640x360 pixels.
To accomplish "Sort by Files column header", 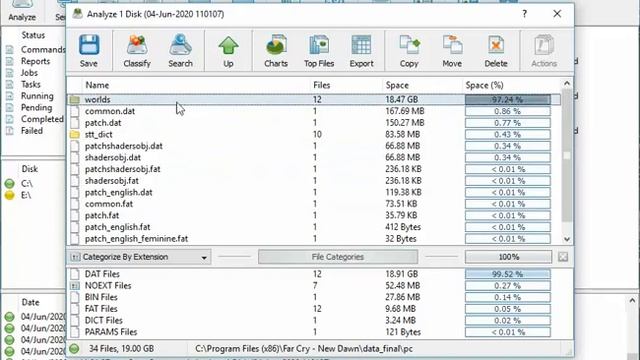I will 346,85.
